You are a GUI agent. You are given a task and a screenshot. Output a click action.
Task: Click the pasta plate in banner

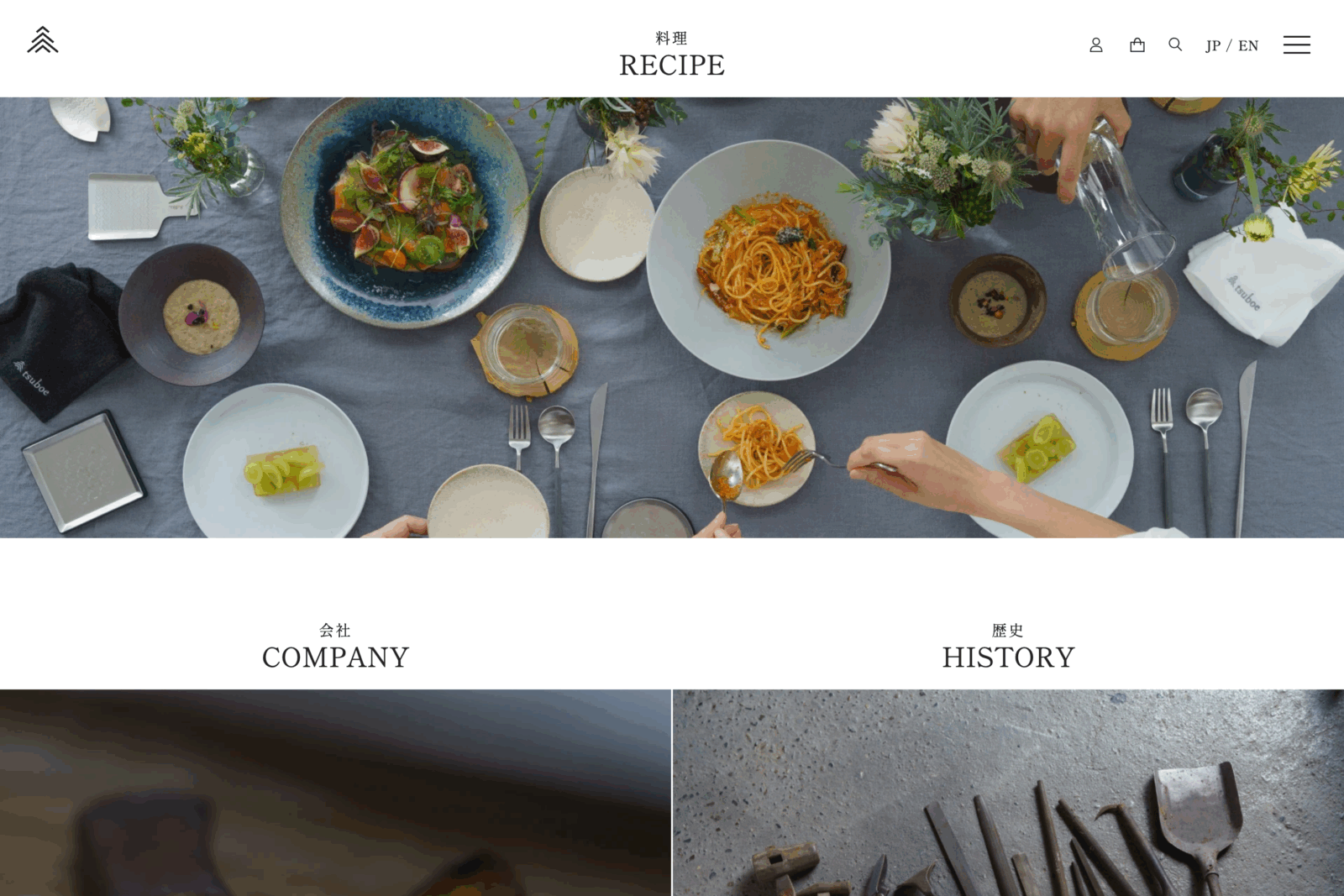click(x=768, y=260)
